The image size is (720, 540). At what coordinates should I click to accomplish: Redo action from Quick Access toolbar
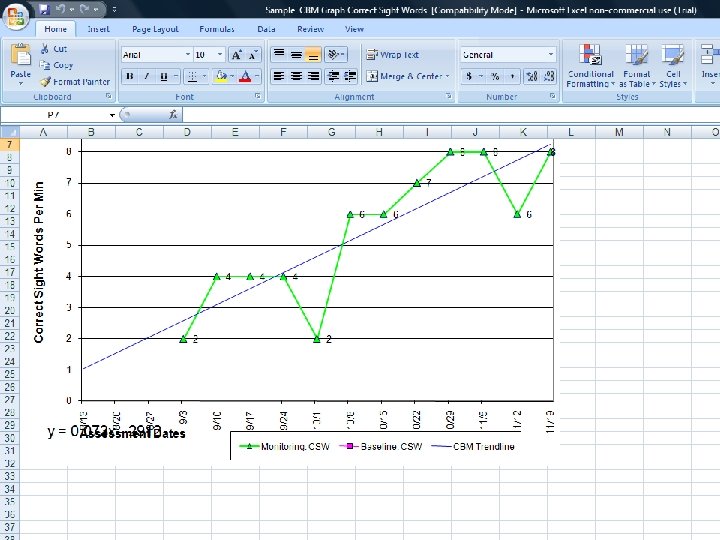click(84, 9)
